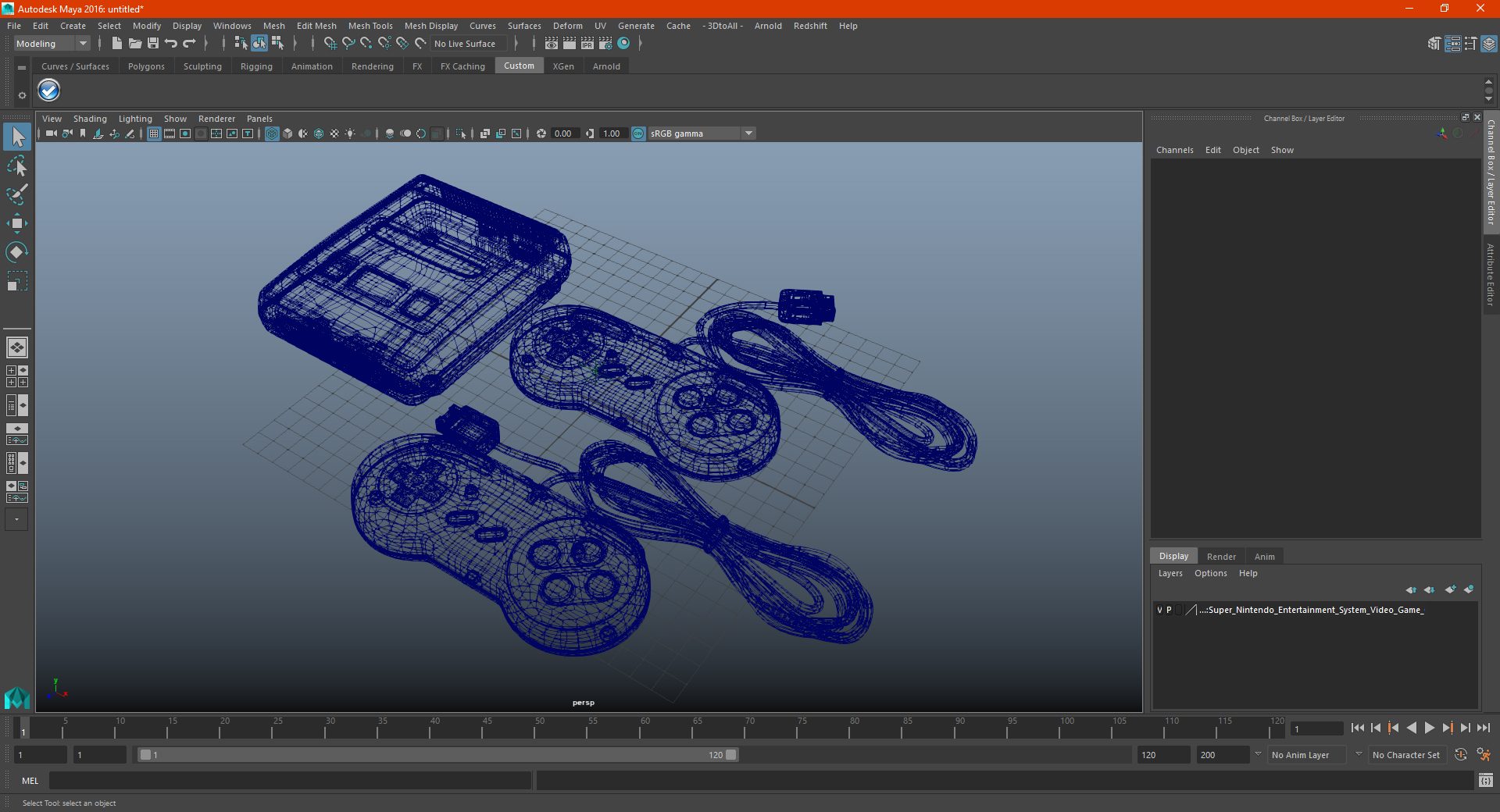Viewport: 1500px width, 812px height.
Task: Create a new scene file
Action: [x=116, y=44]
